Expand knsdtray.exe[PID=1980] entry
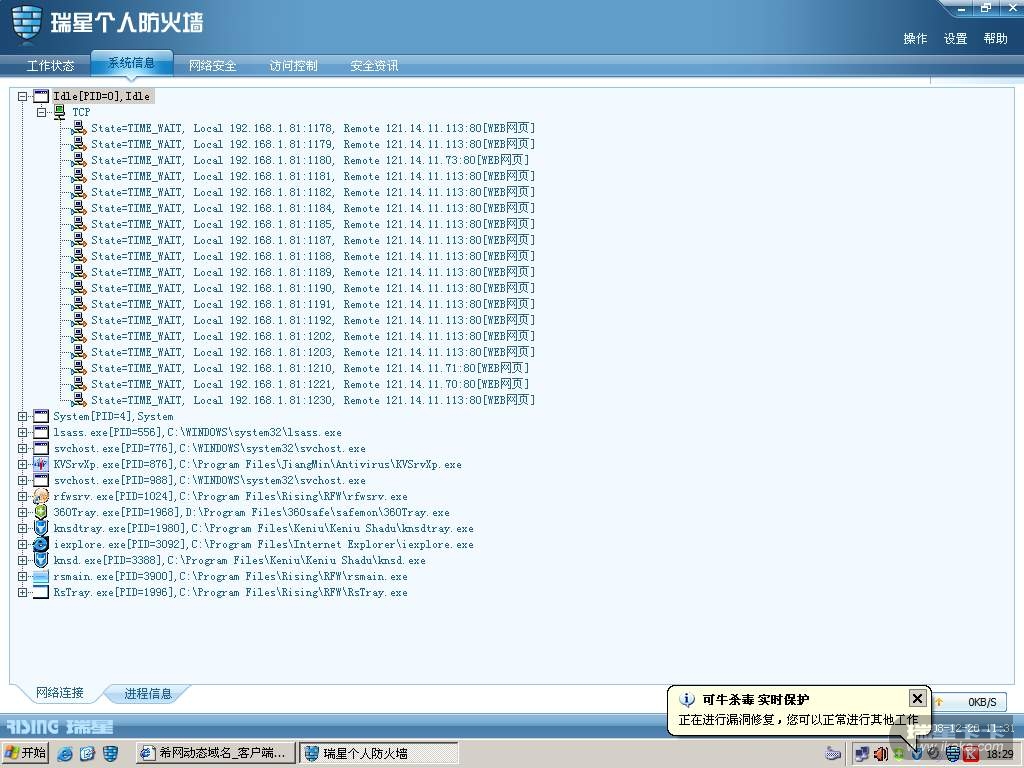Screen dimensions: 1024x768 [22, 528]
